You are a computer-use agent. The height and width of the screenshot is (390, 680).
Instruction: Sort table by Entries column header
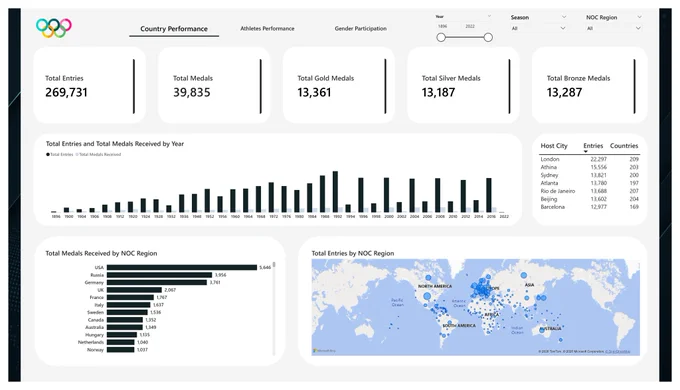[593, 146]
